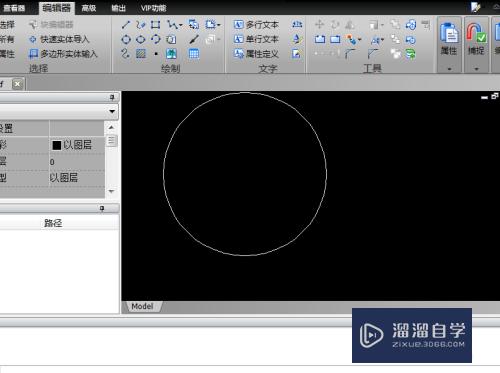This screenshot has width=500, height=373.
Task: Open the Properties (属性) panel button
Action: tap(449, 38)
